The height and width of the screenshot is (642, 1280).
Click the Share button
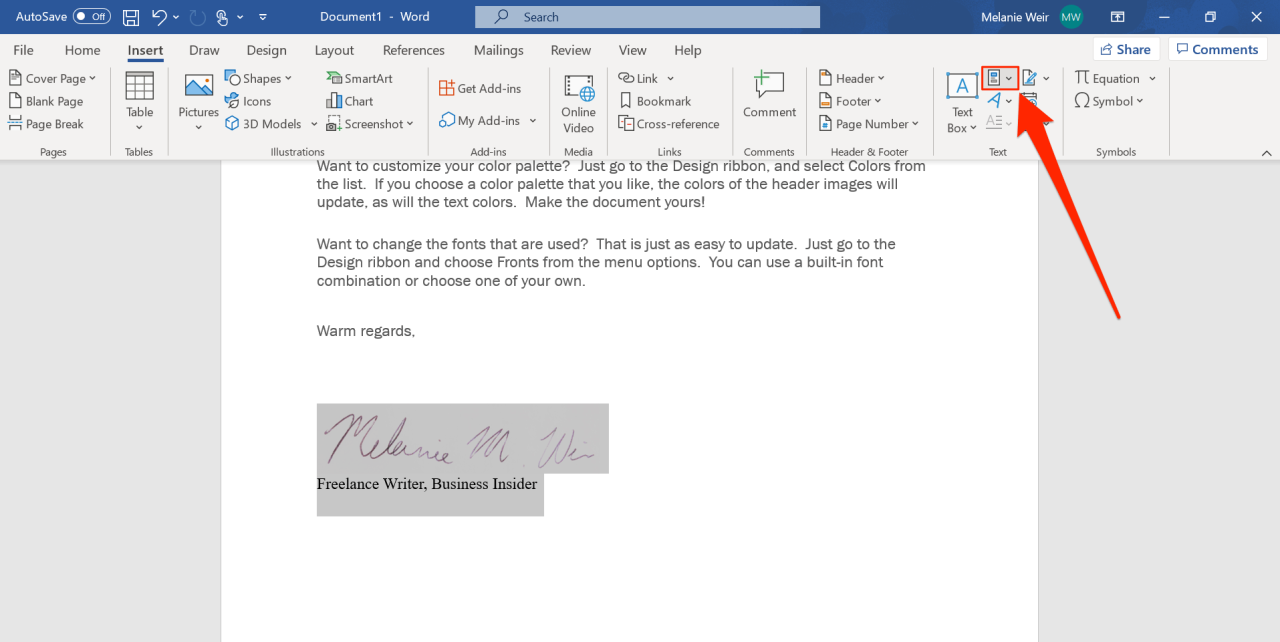click(1125, 48)
